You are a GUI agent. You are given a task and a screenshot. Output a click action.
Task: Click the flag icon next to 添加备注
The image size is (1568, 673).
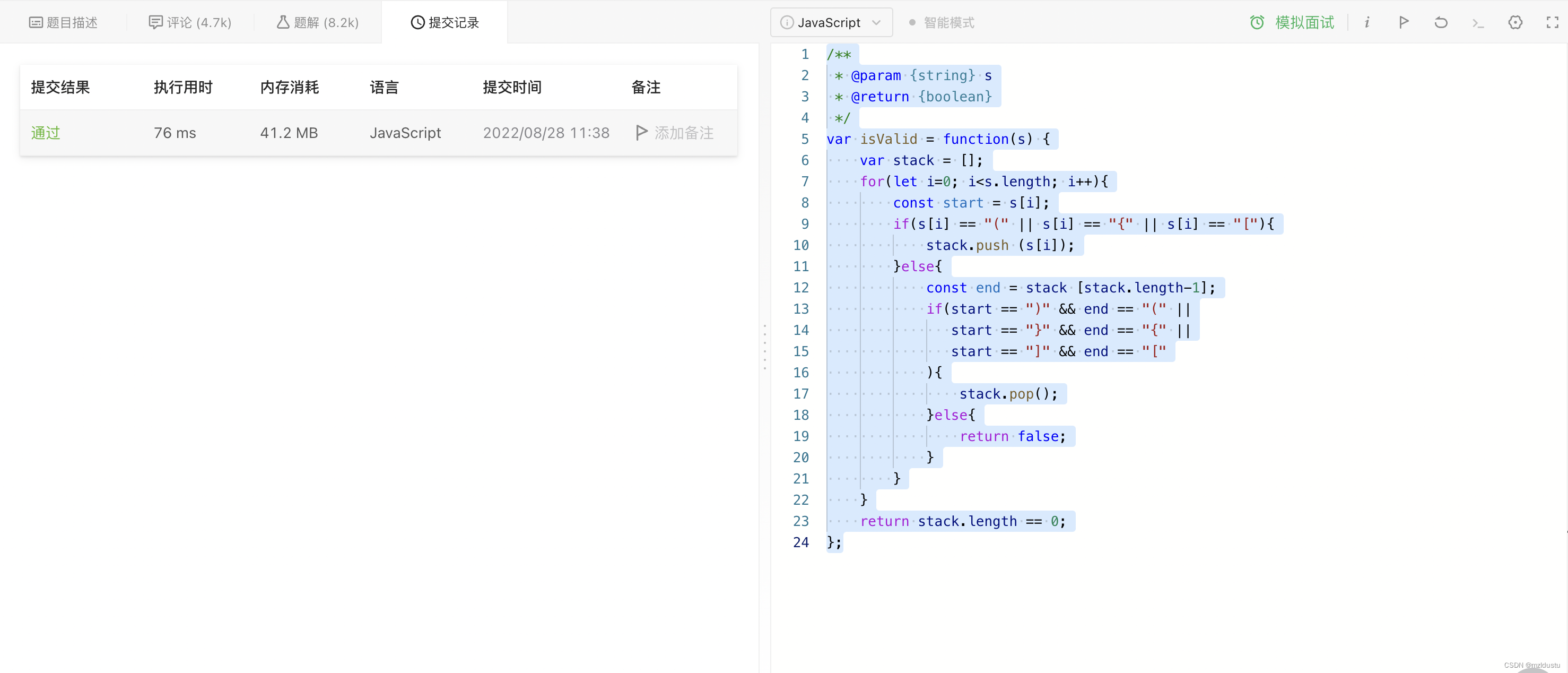[641, 132]
